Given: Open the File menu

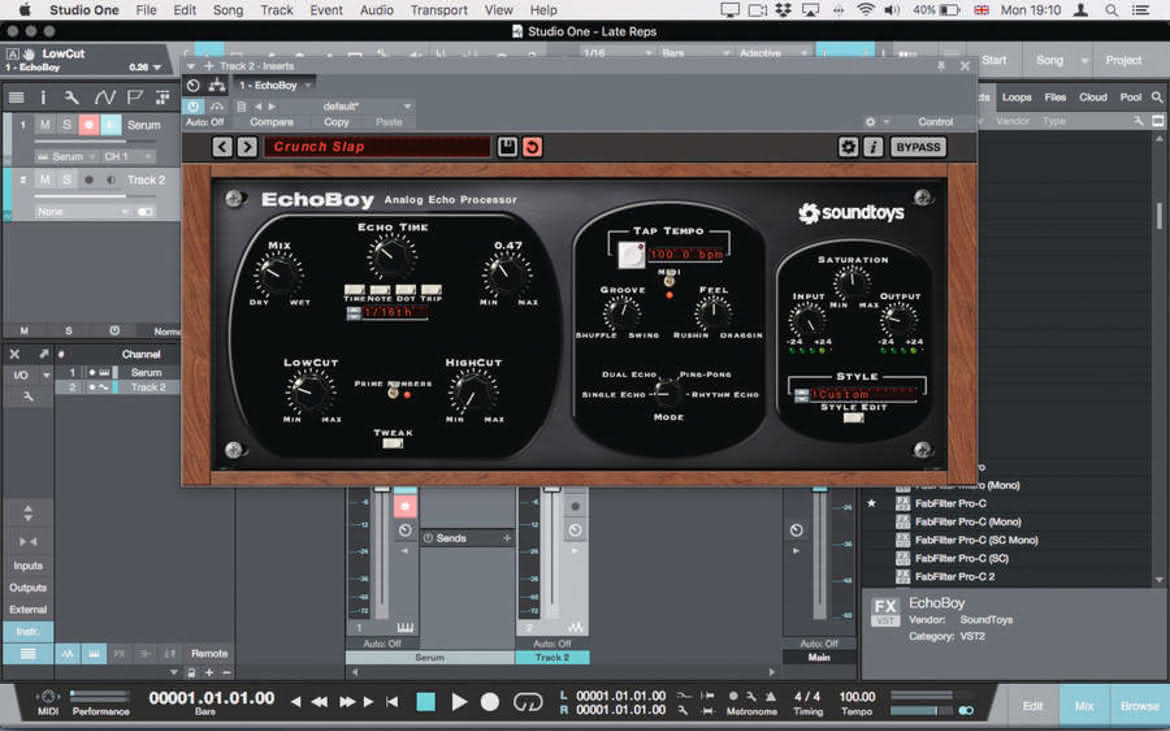Looking at the screenshot, I should point(146,10).
